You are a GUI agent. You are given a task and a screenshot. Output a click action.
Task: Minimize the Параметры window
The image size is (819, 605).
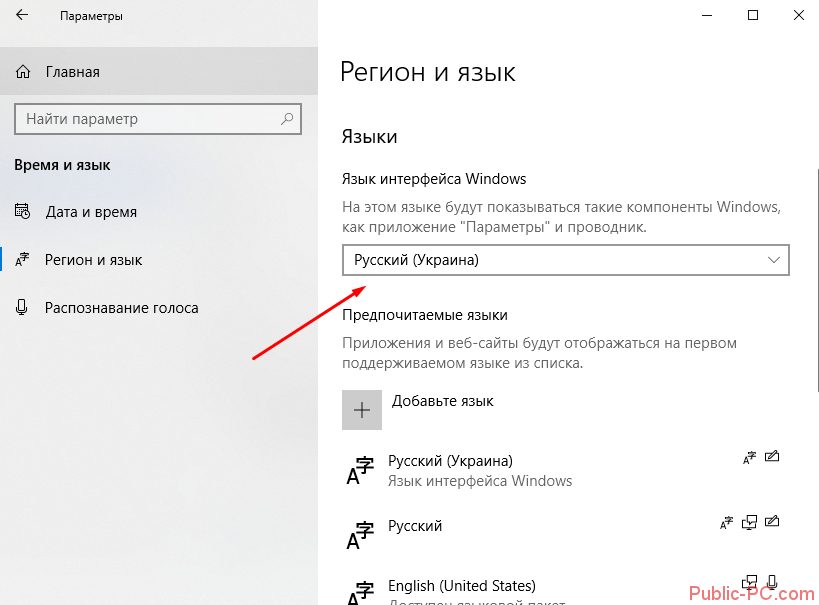(x=707, y=15)
